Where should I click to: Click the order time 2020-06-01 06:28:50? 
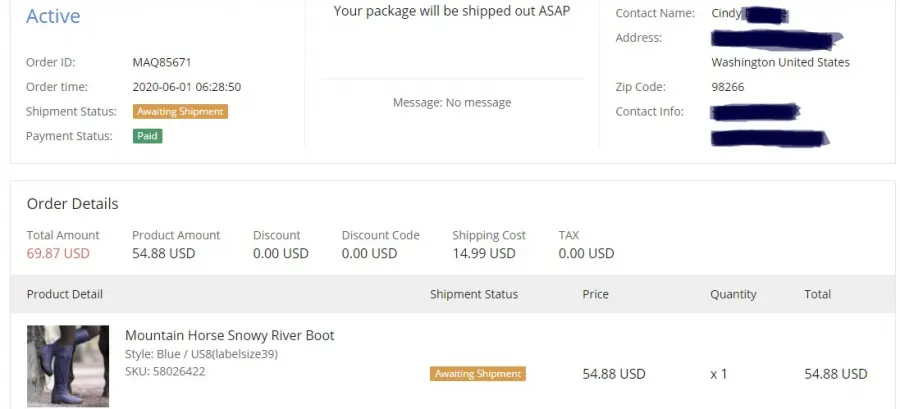pyautogui.click(x=187, y=87)
